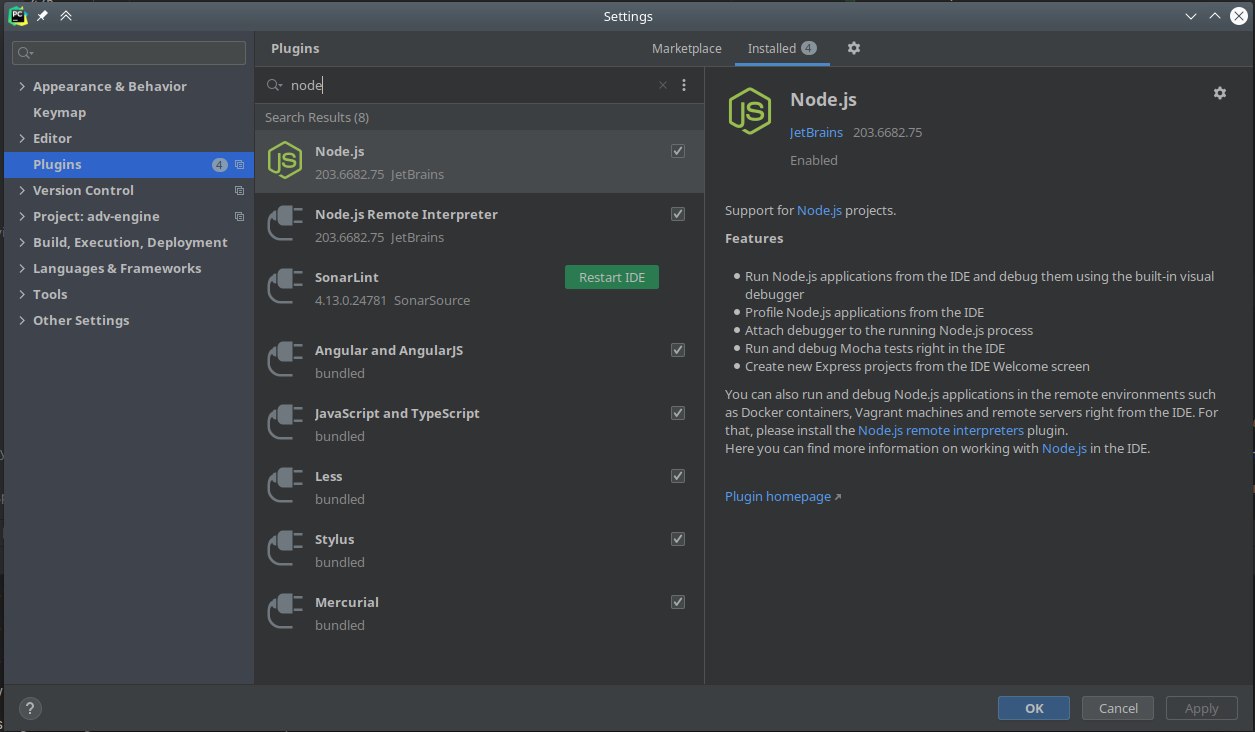Click the Less plugin plug icon
Viewport: 1255px width, 732px height.
coord(285,486)
